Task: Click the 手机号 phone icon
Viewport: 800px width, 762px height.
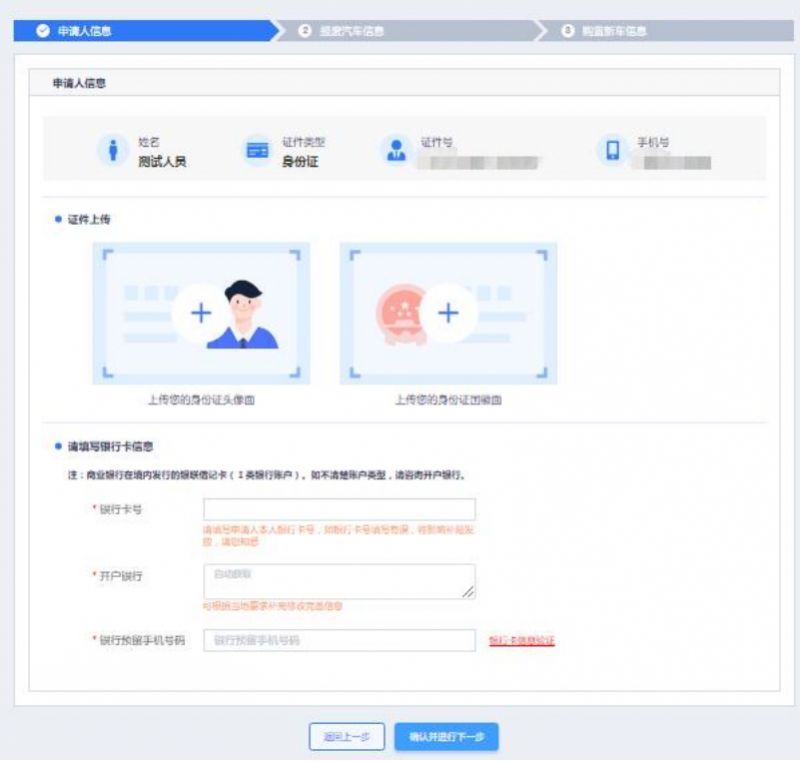Action: click(x=613, y=150)
